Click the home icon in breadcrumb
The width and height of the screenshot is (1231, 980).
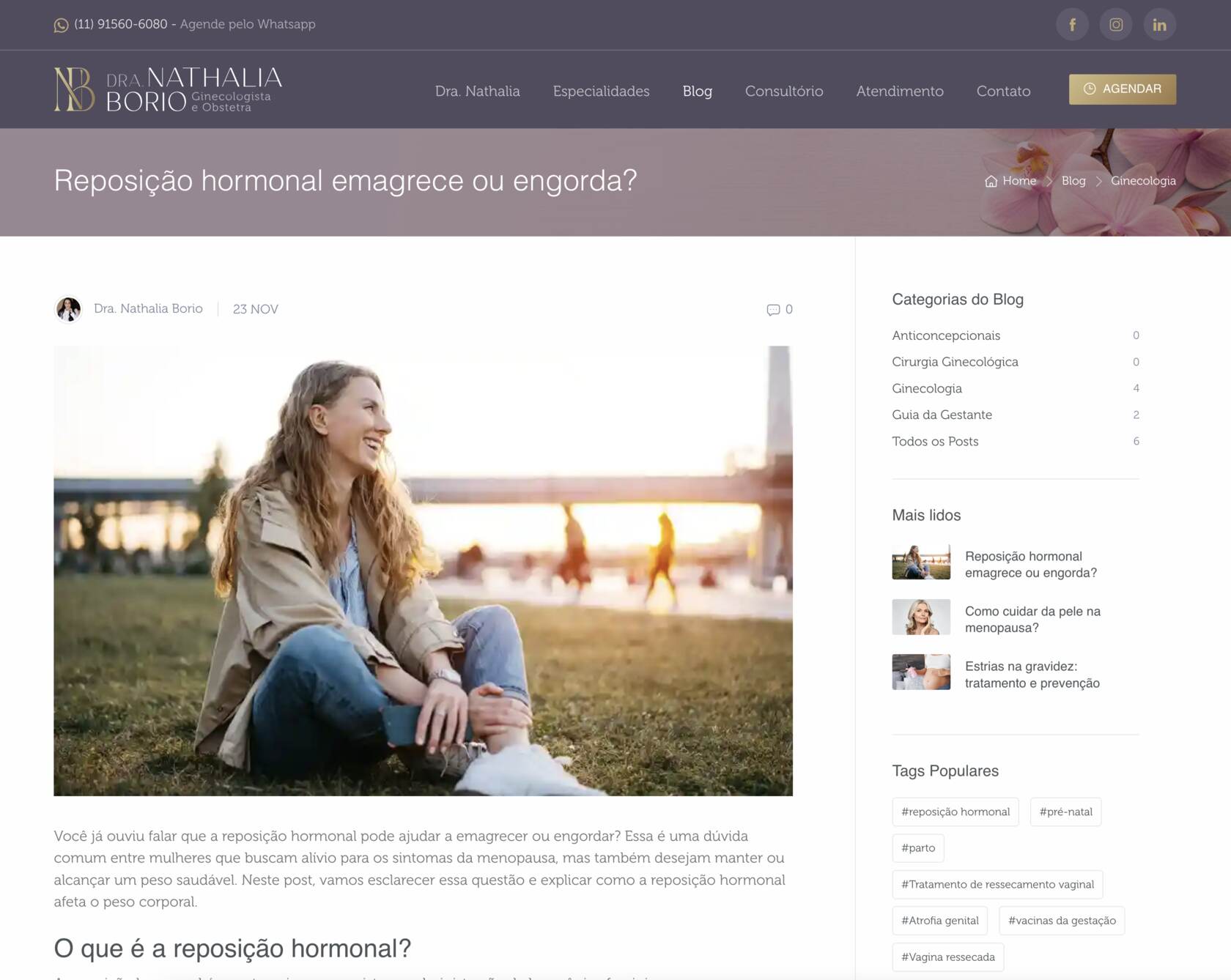tap(991, 181)
